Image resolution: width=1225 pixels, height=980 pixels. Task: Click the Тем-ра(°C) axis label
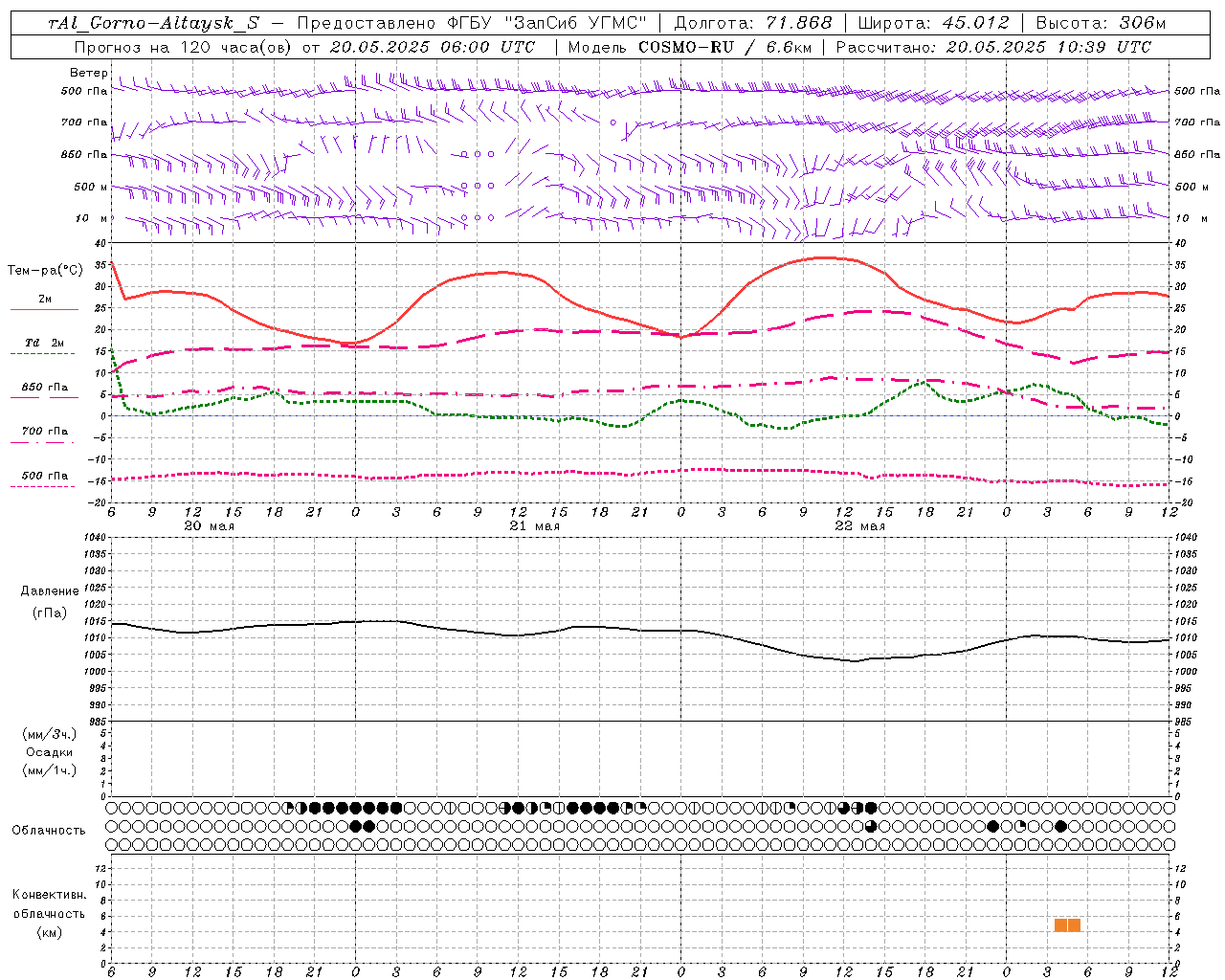point(45,271)
